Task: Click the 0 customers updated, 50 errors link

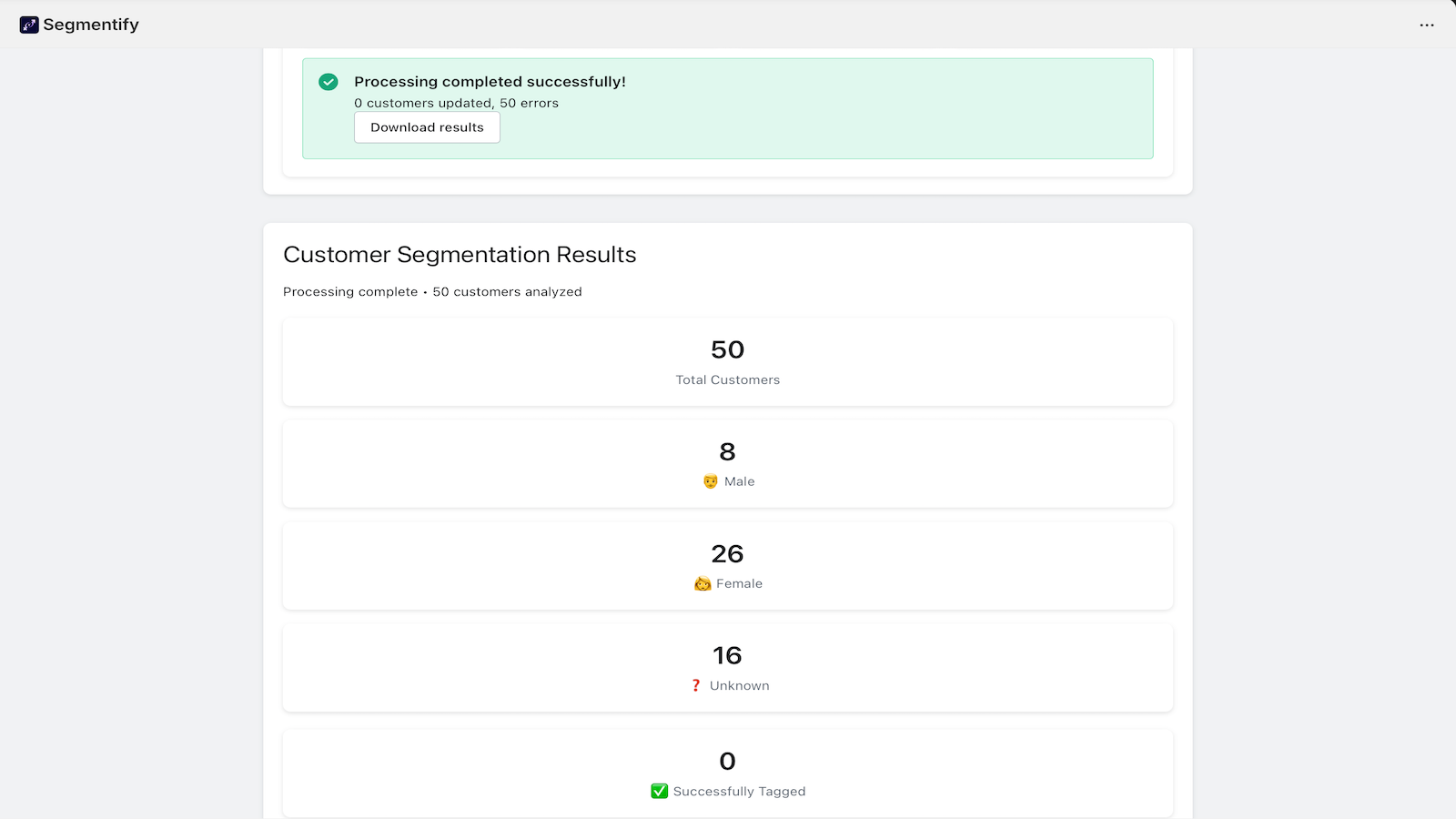Action: [456, 103]
